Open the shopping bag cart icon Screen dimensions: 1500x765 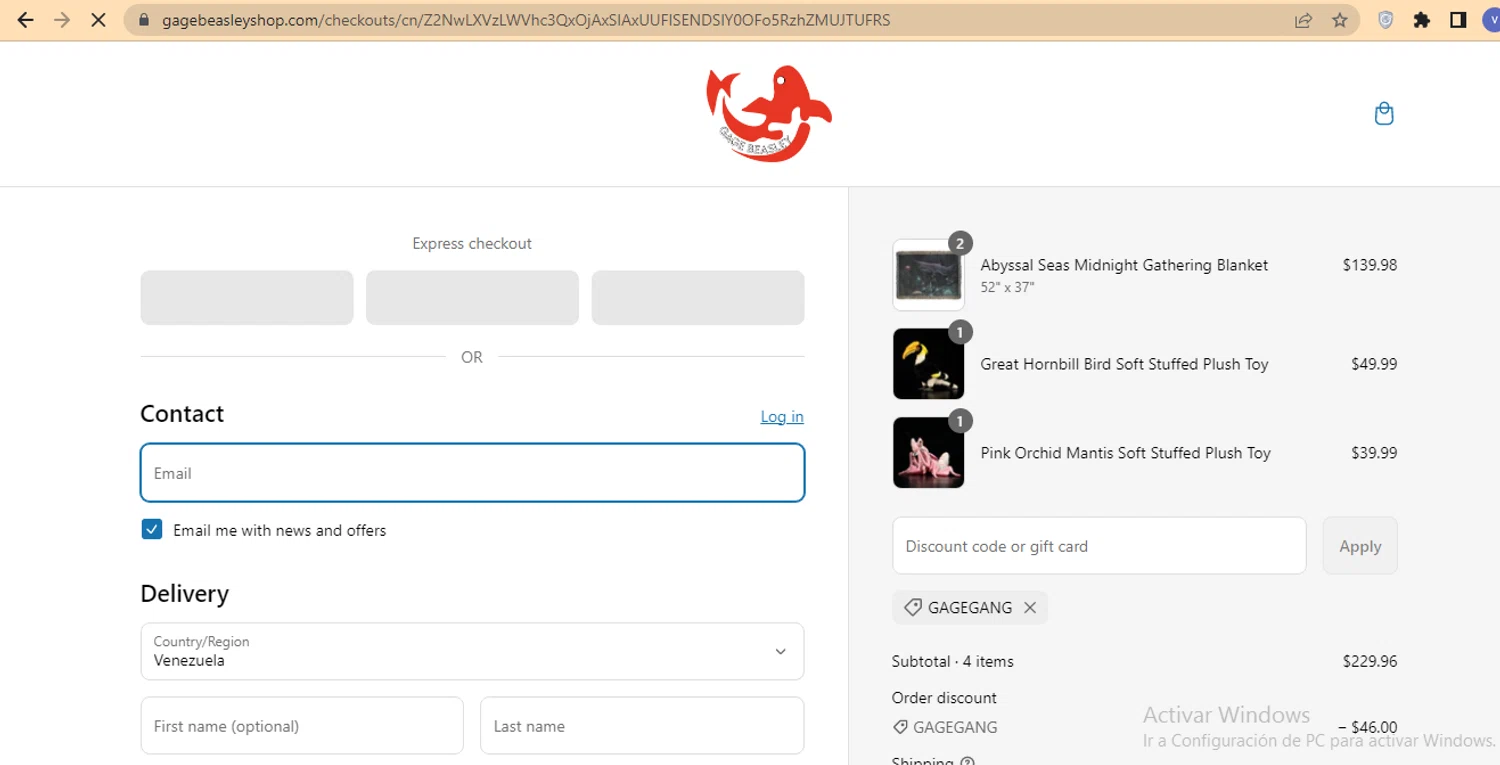click(1384, 113)
